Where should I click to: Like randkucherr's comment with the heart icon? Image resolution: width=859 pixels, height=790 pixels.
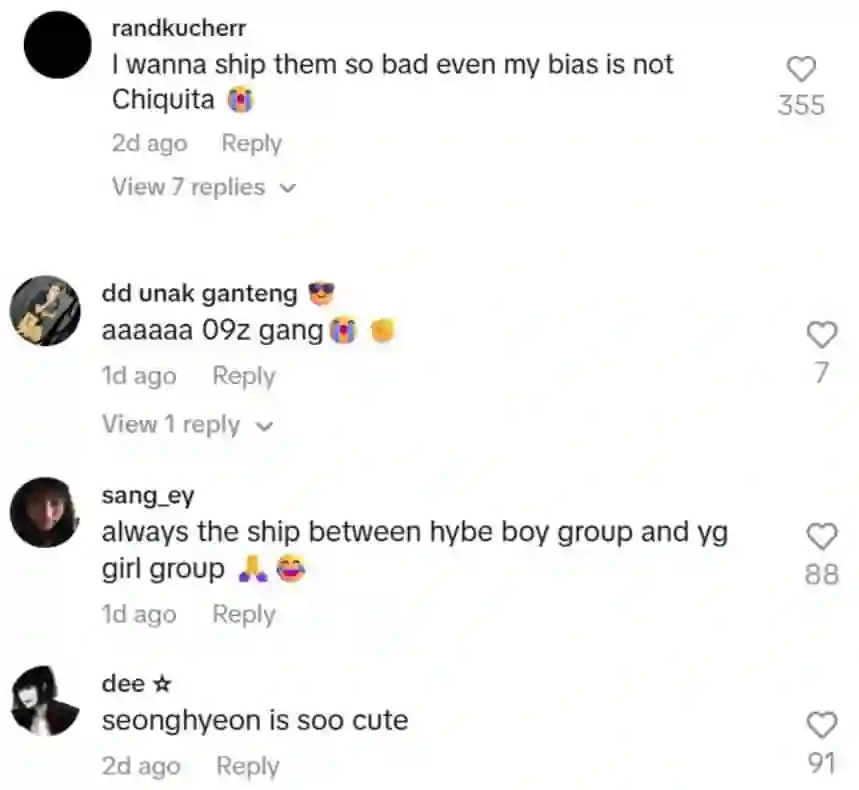pos(801,70)
